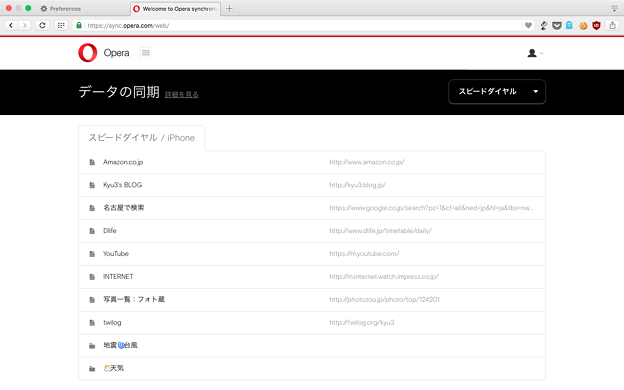Click the heart bookmark icon in address bar
Viewport: 624px width, 390px height.
click(528, 25)
